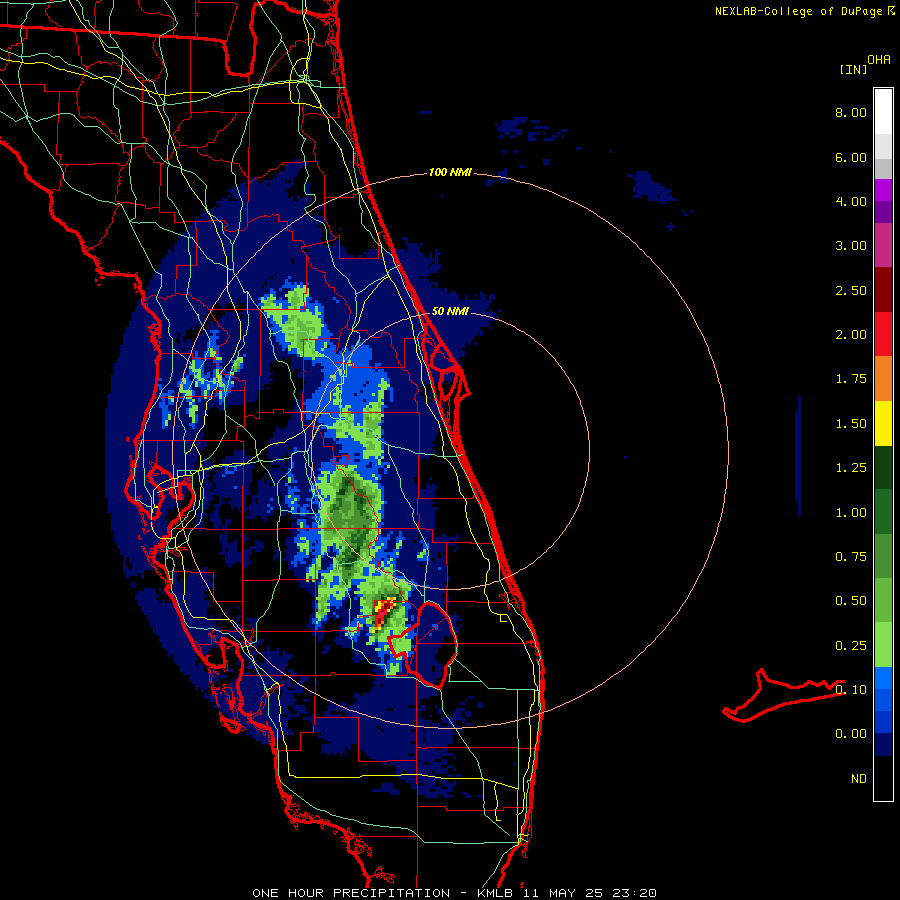Select the dark maroon swatch in the legend
The image size is (900, 900).
[x=883, y=290]
